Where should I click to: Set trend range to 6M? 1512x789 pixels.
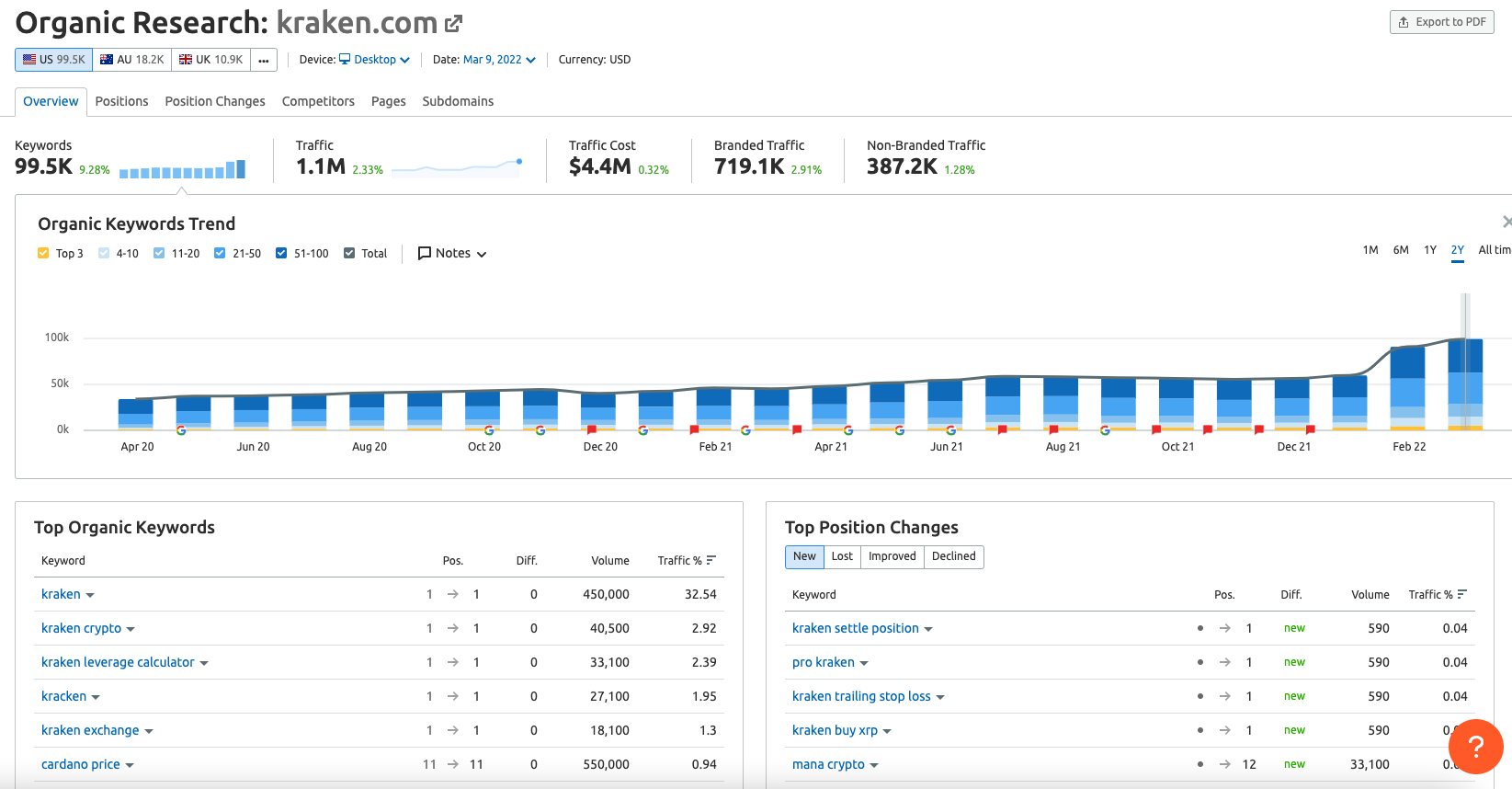tap(1401, 250)
